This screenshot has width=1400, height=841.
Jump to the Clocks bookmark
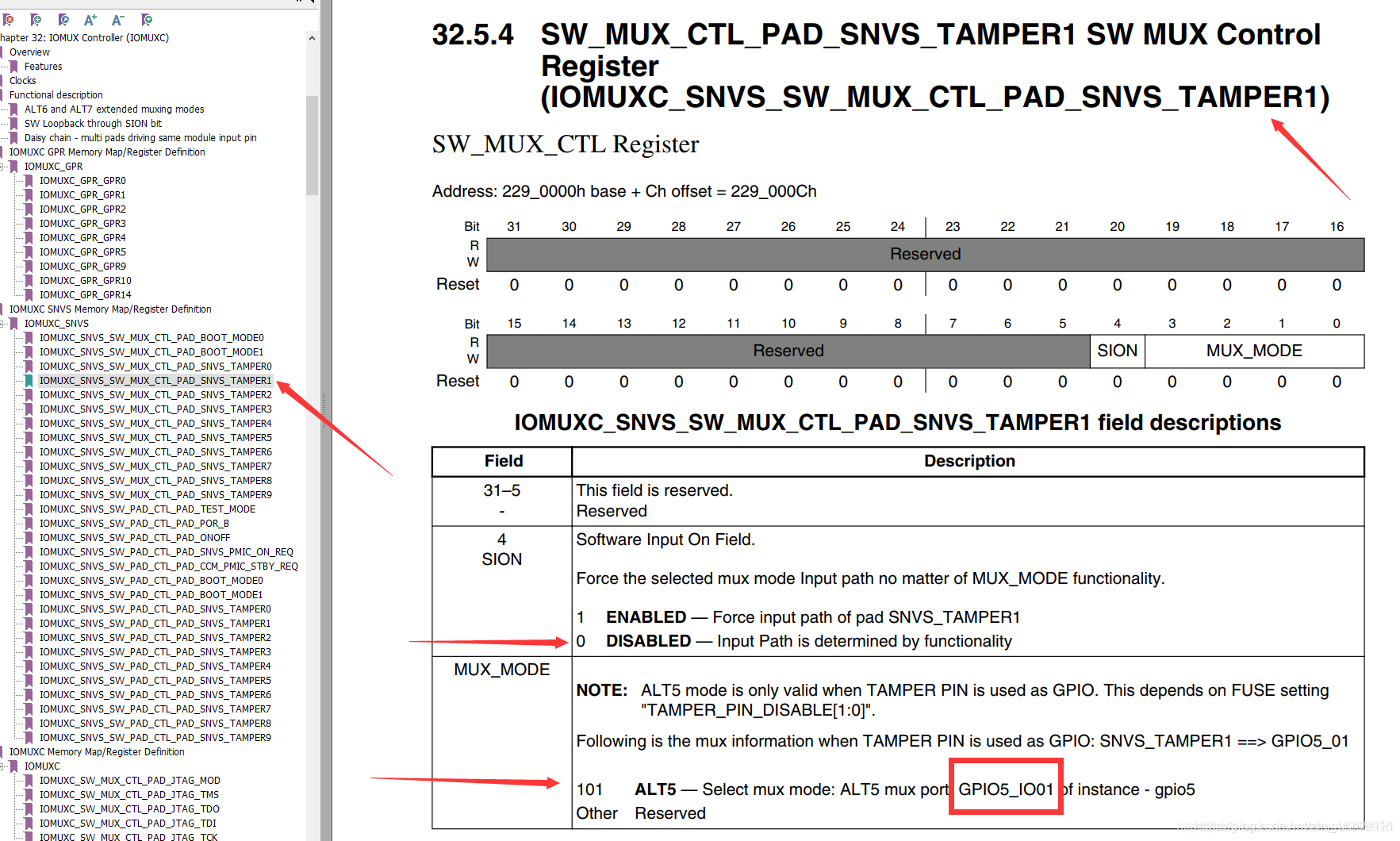22,81
